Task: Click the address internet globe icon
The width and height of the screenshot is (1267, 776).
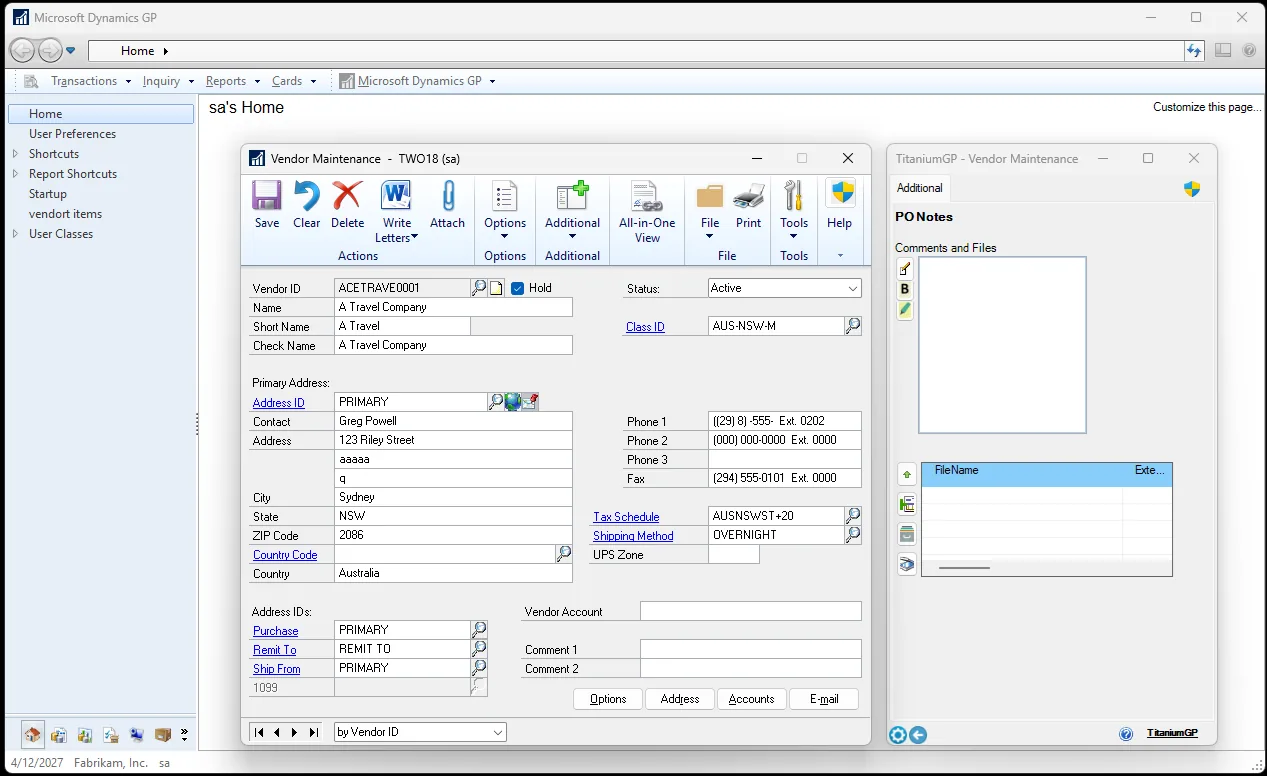Action: pyautogui.click(x=512, y=402)
